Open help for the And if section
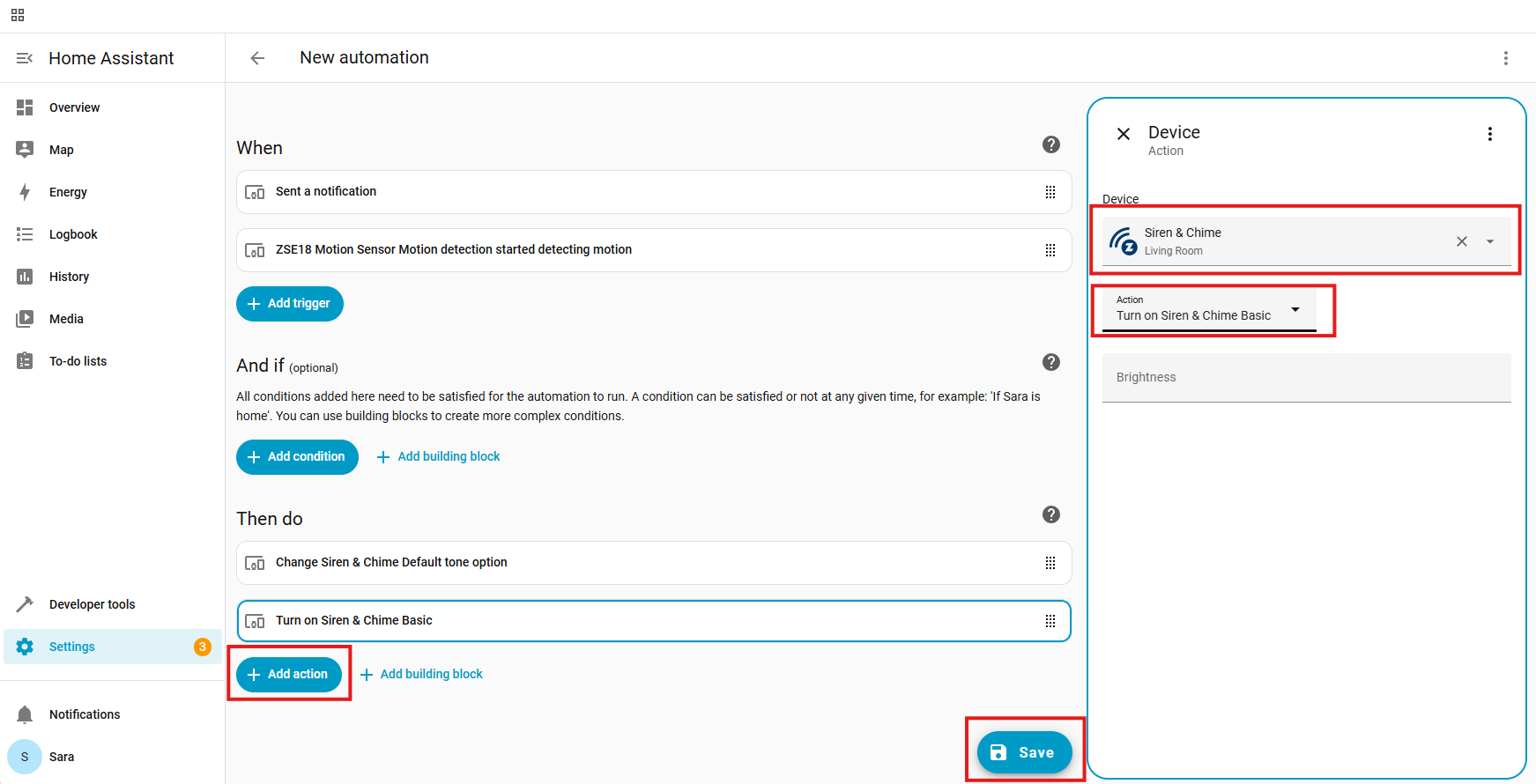 1050,362
